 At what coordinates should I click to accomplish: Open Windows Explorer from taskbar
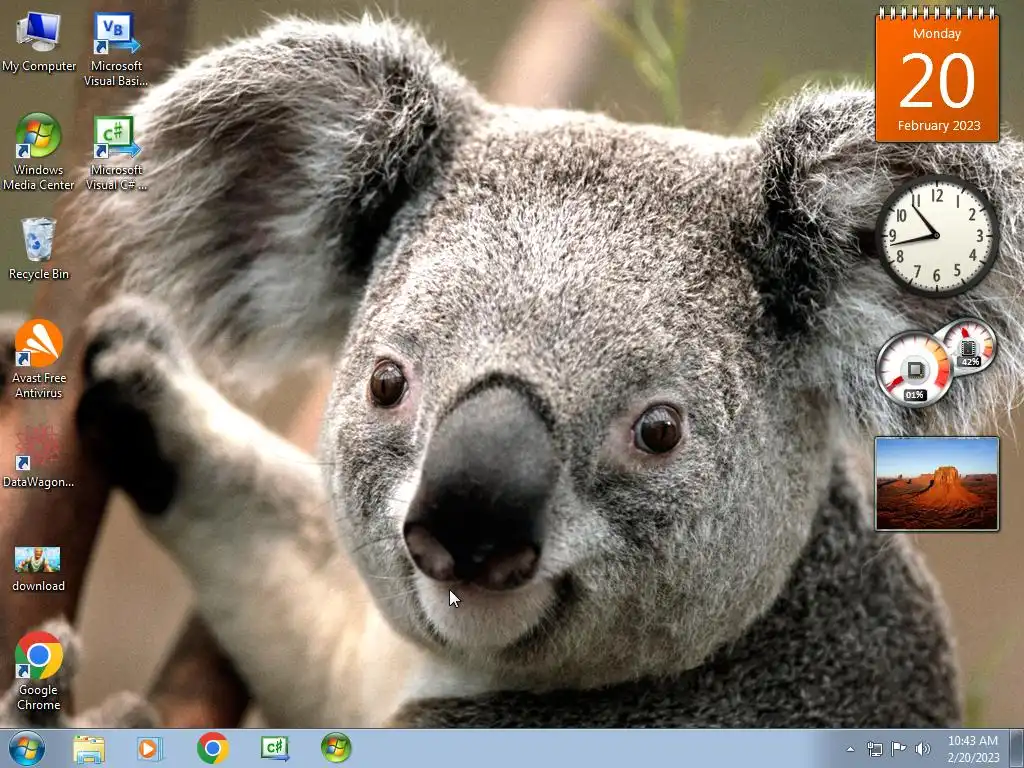point(89,748)
